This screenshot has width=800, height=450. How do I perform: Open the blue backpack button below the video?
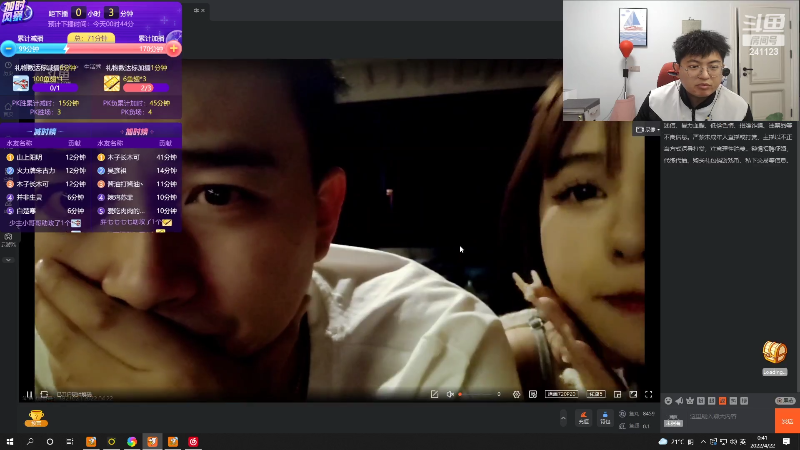pyautogui.click(x=605, y=418)
